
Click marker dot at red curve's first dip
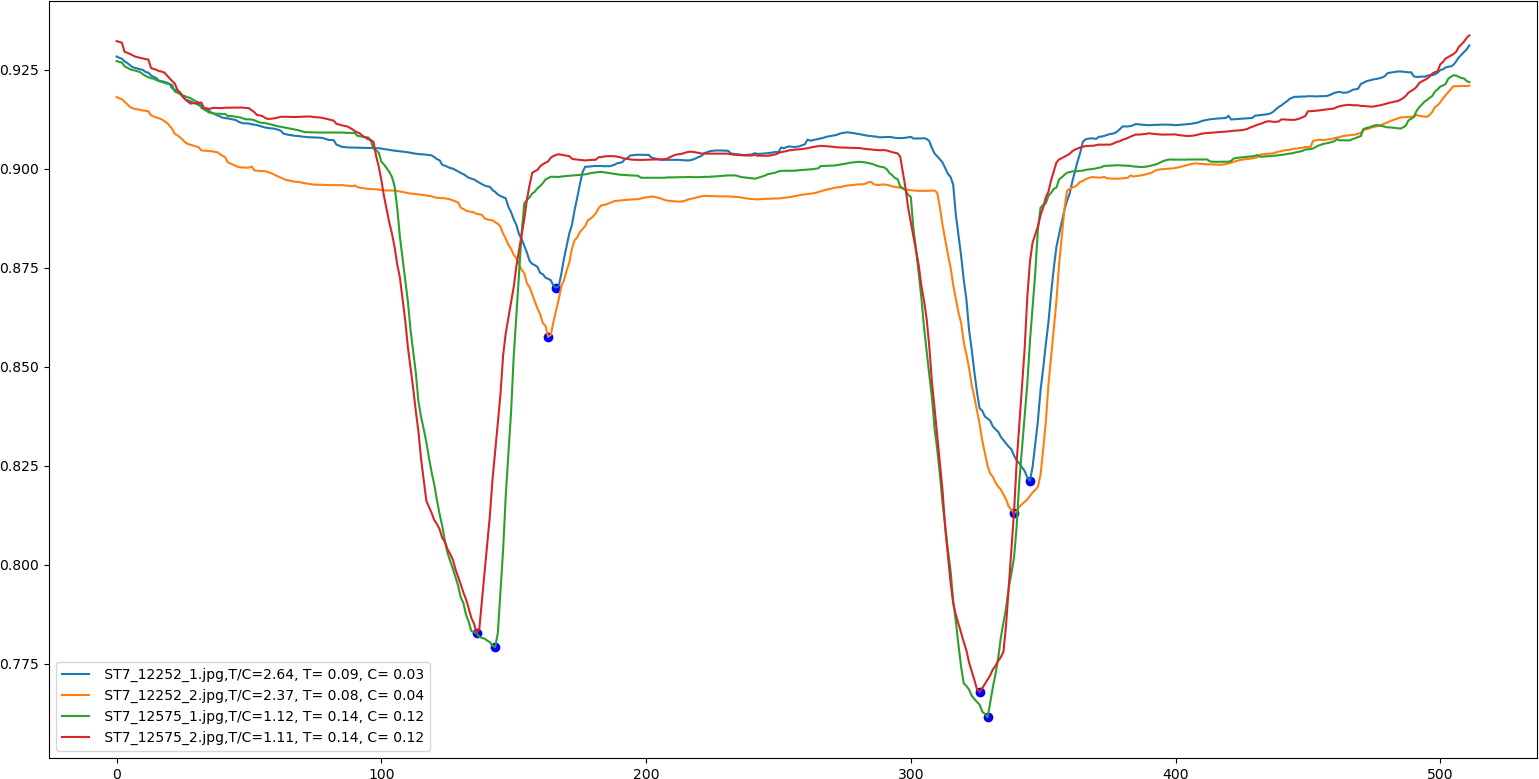click(x=477, y=633)
